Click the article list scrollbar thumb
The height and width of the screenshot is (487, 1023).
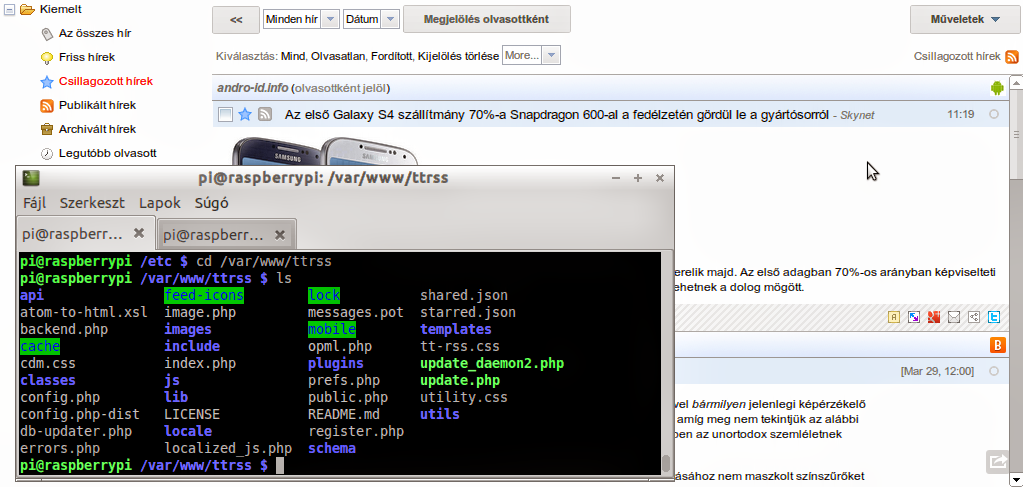tap(1016, 134)
